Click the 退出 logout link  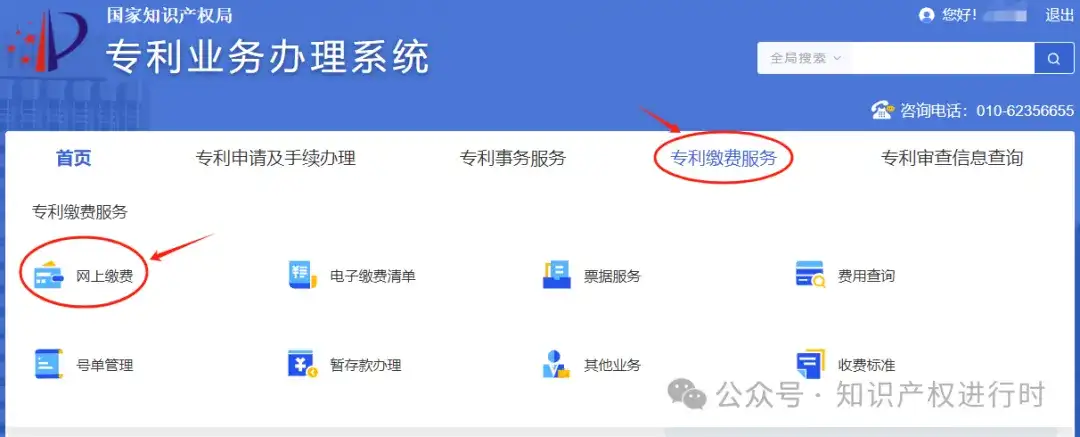1059,15
